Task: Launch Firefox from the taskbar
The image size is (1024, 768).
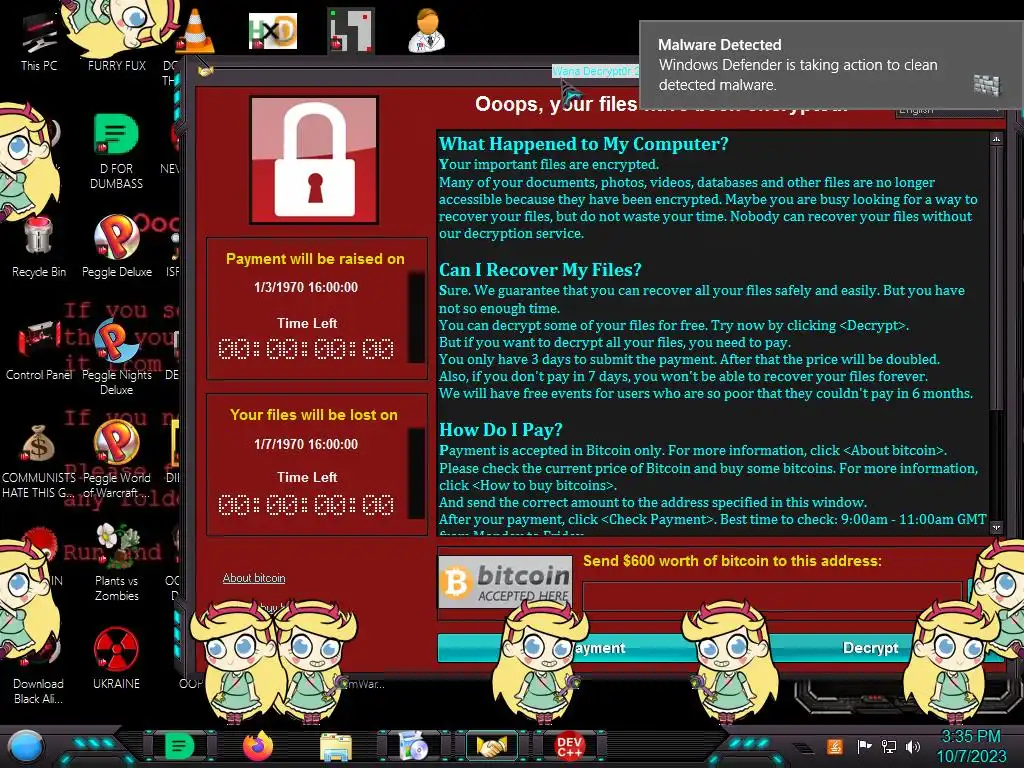Action: [258, 746]
